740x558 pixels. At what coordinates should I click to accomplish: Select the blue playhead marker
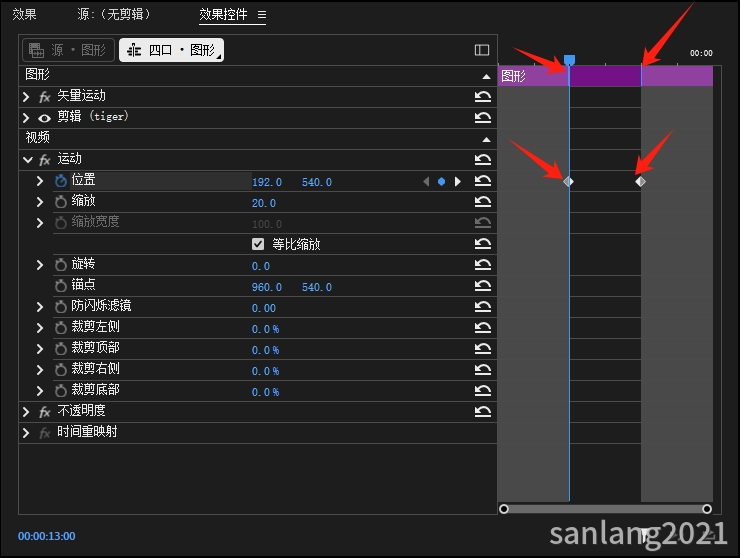point(569,60)
